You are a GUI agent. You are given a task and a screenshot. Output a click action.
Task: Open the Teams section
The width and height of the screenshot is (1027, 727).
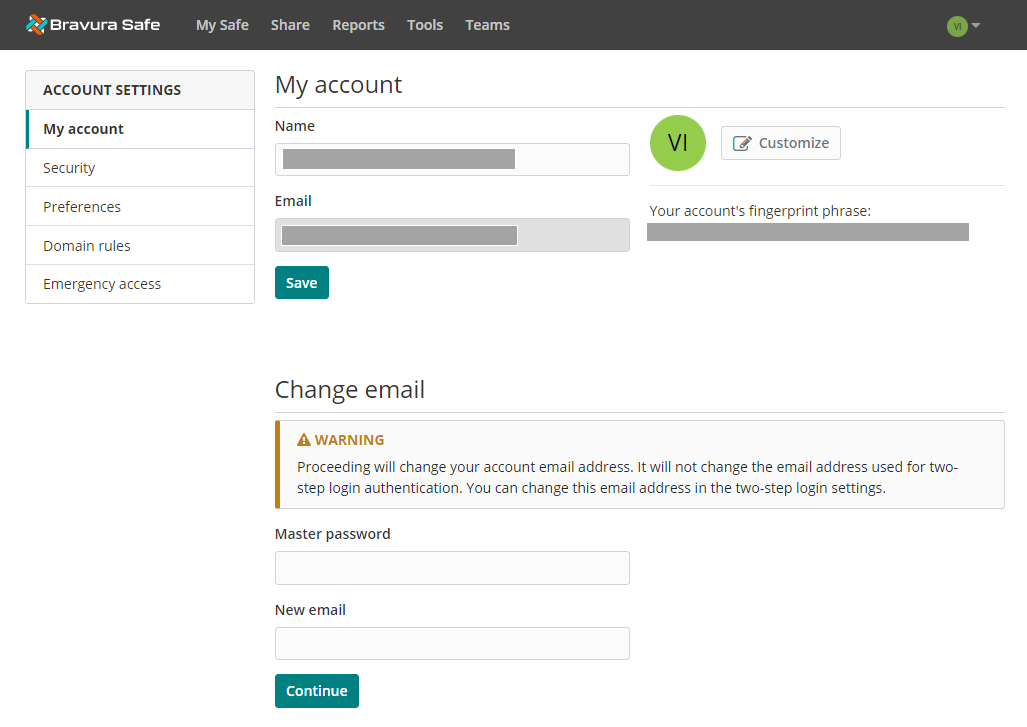click(487, 25)
